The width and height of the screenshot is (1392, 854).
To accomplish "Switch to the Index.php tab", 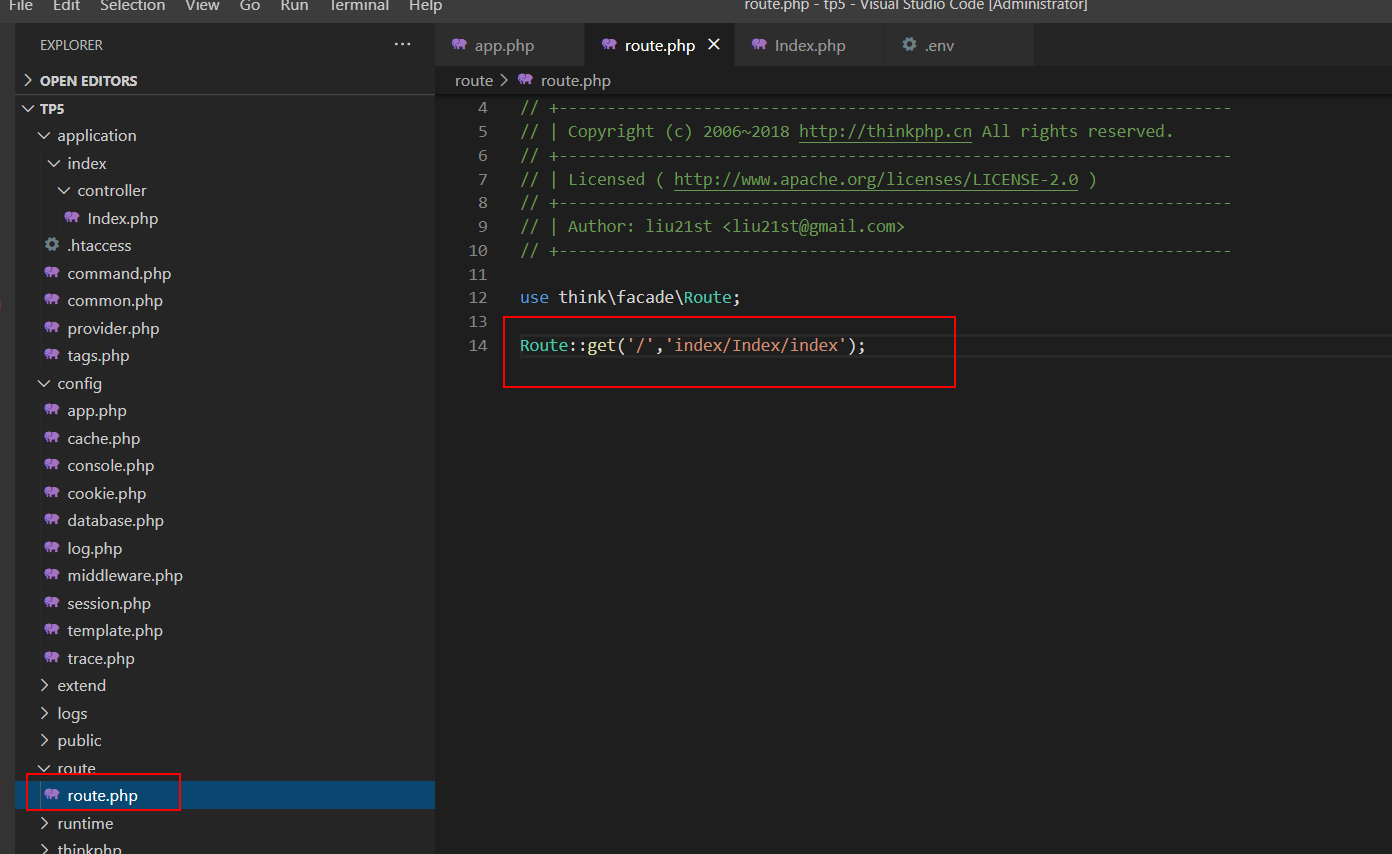I will [810, 45].
